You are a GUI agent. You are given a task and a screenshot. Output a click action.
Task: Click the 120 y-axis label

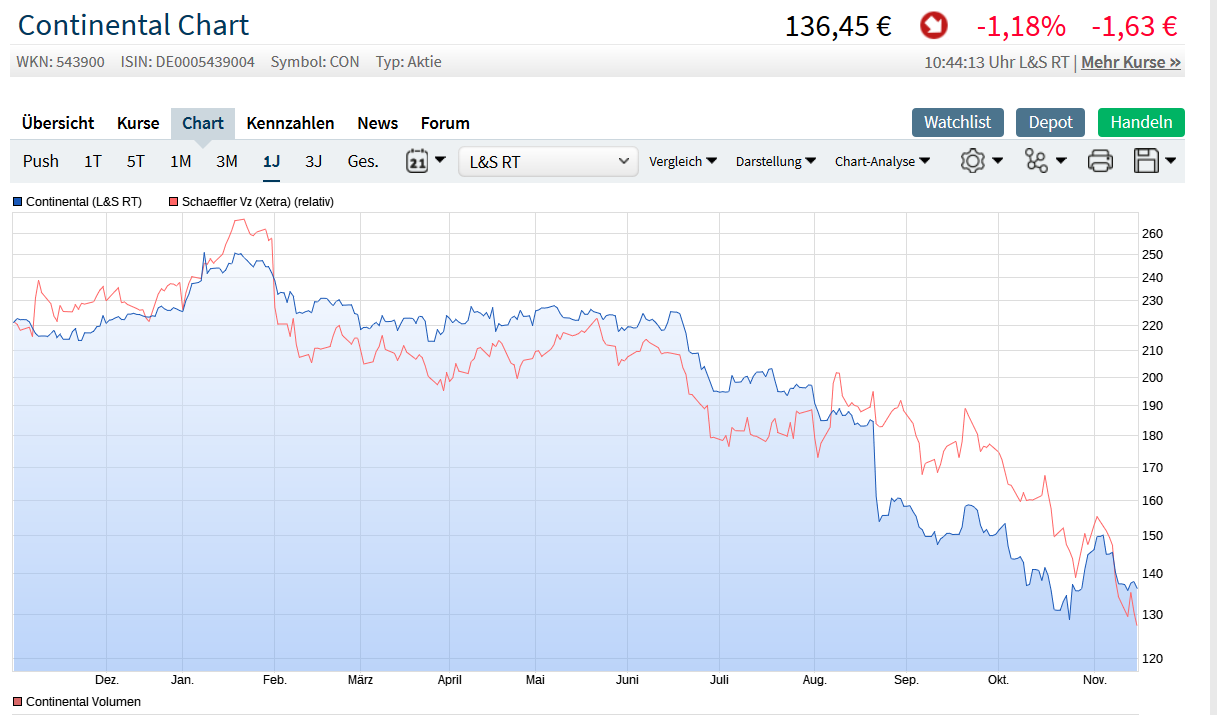point(1152,659)
